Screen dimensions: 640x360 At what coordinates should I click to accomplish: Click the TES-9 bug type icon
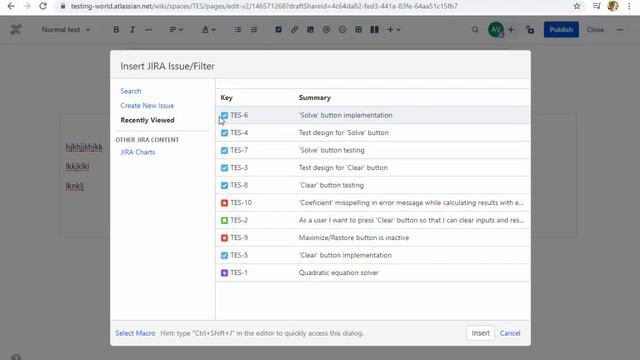pyautogui.click(x=224, y=238)
